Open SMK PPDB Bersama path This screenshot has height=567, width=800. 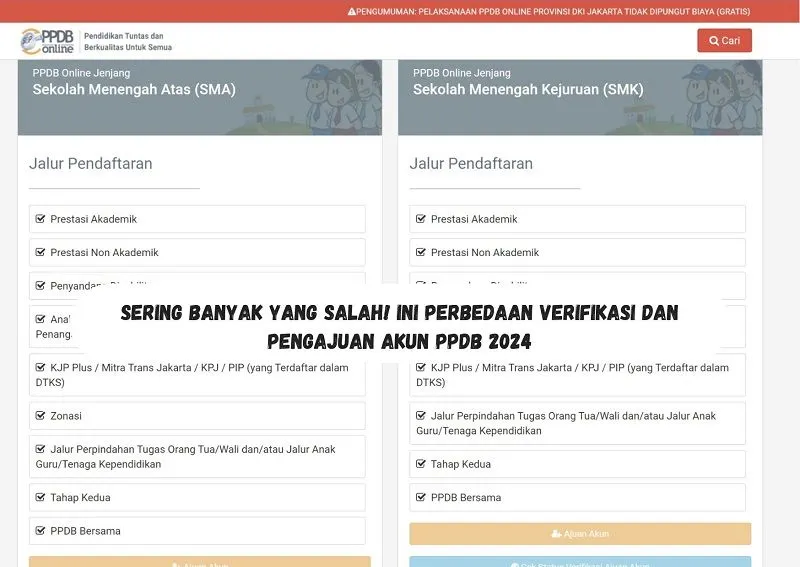click(577, 497)
